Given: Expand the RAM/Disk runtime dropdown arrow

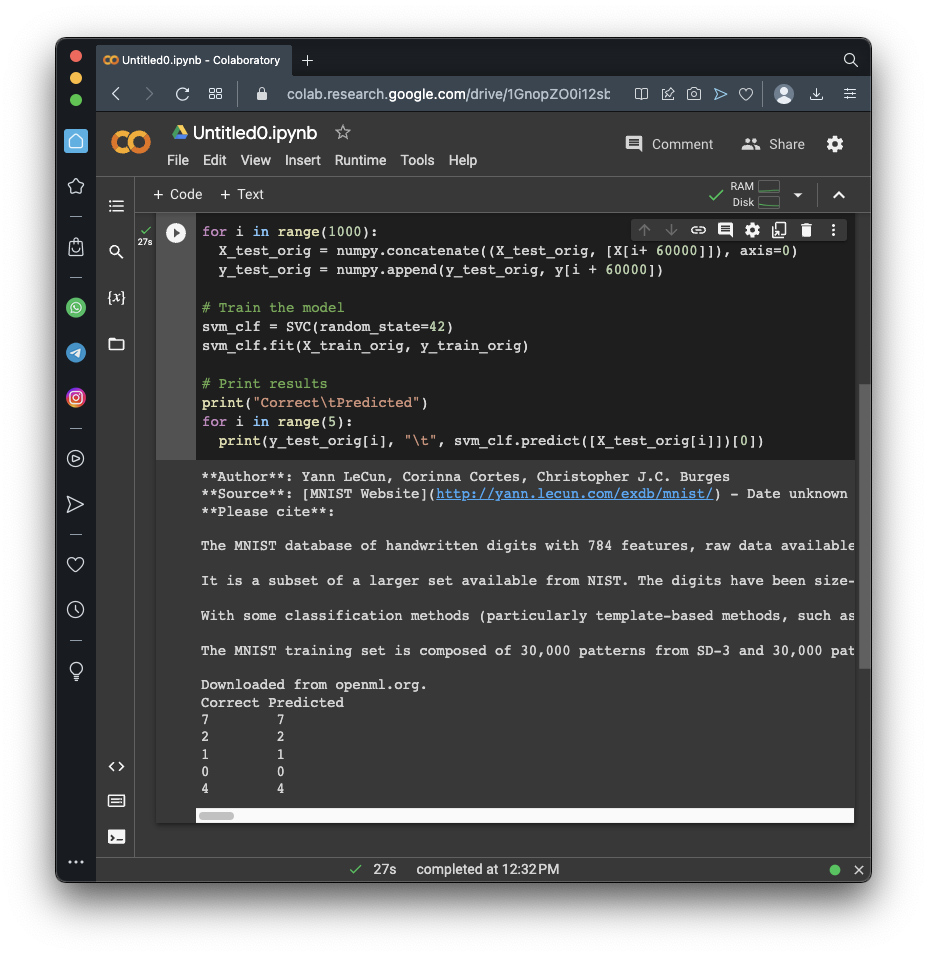Looking at the screenshot, I should [798, 195].
